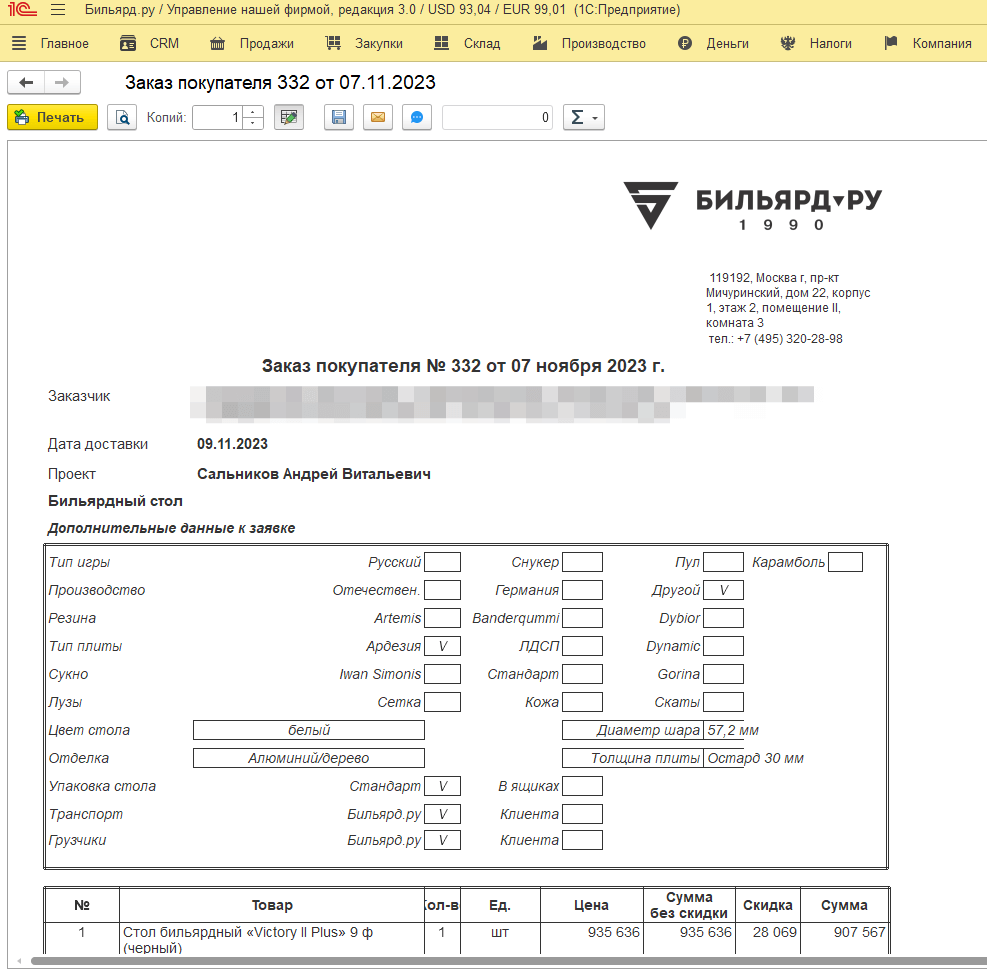Open the hamburger main menu icon

pyautogui.click(x=58, y=11)
